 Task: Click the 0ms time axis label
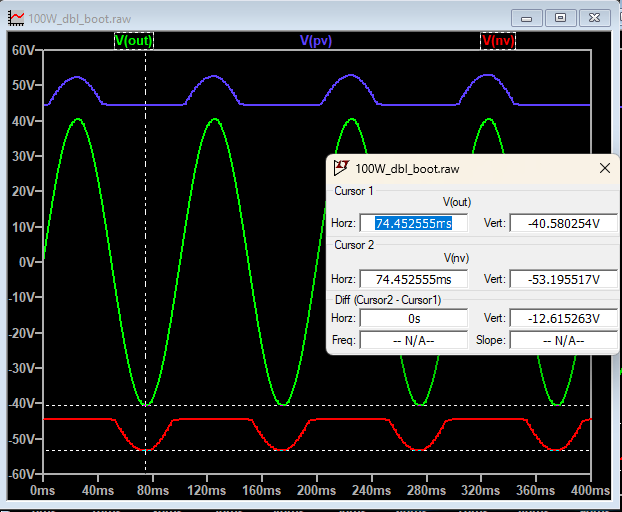pyautogui.click(x=42, y=491)
